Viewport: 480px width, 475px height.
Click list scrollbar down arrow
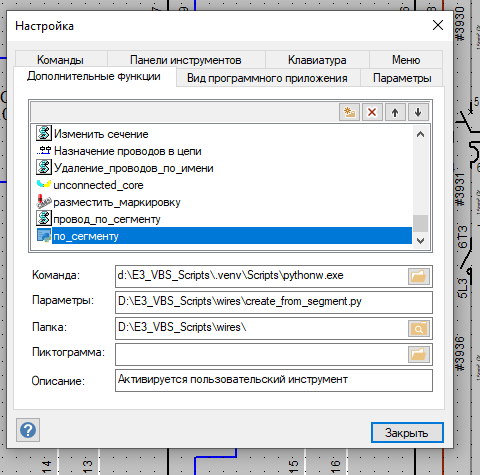tap(421, 240)
